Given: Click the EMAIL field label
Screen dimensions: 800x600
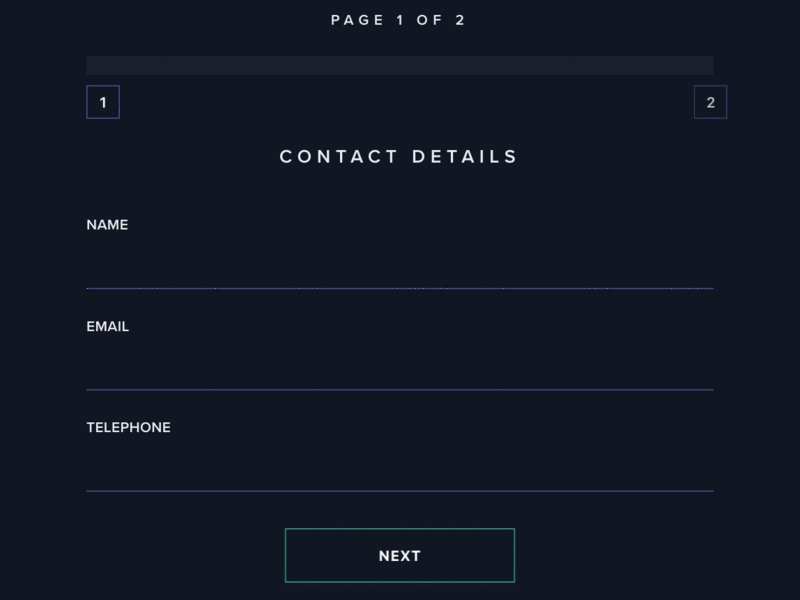Looking at the screenshot, I should point(107,326).
